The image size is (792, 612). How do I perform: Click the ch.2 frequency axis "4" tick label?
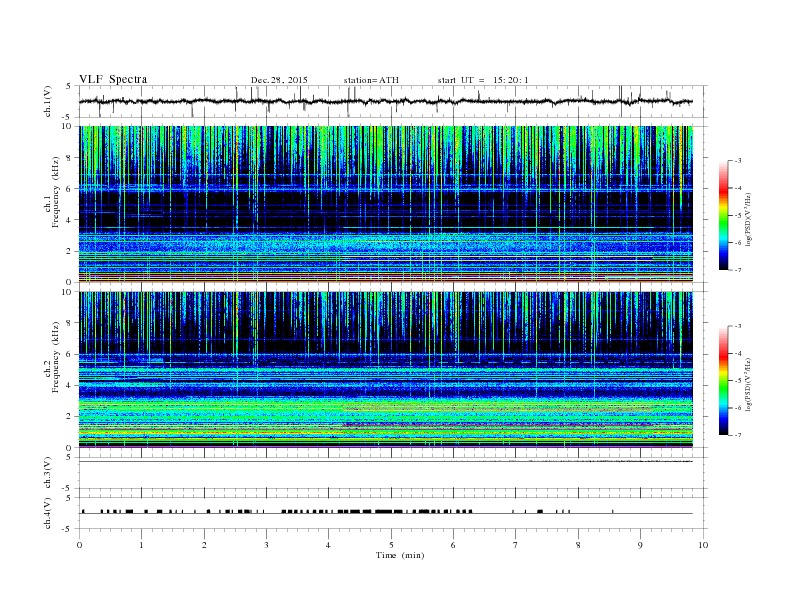tap(69, 385)
